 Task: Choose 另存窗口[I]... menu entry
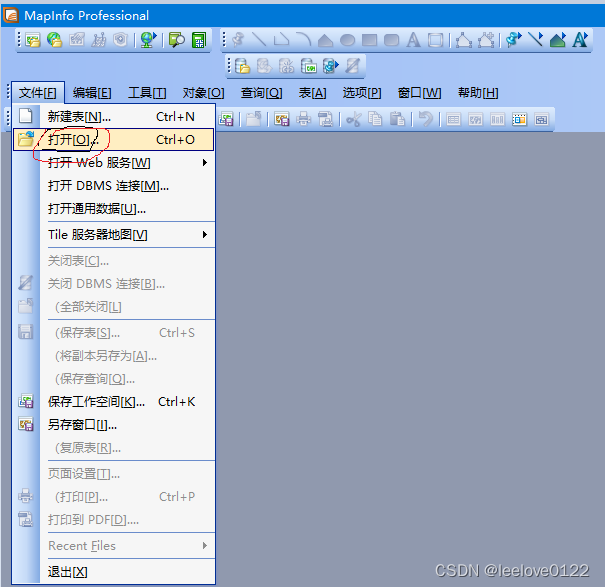click(x=114, y=425)
